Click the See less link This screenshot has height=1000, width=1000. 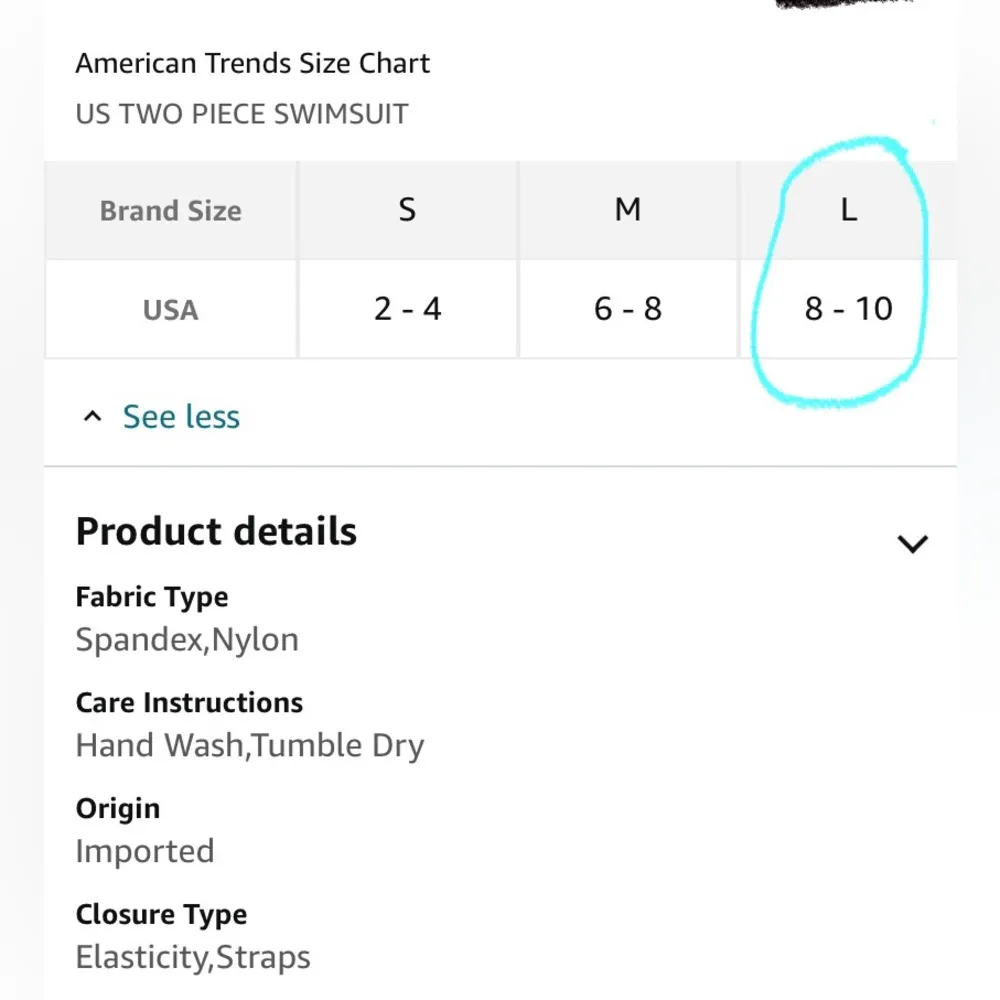(x=181, y=416)
